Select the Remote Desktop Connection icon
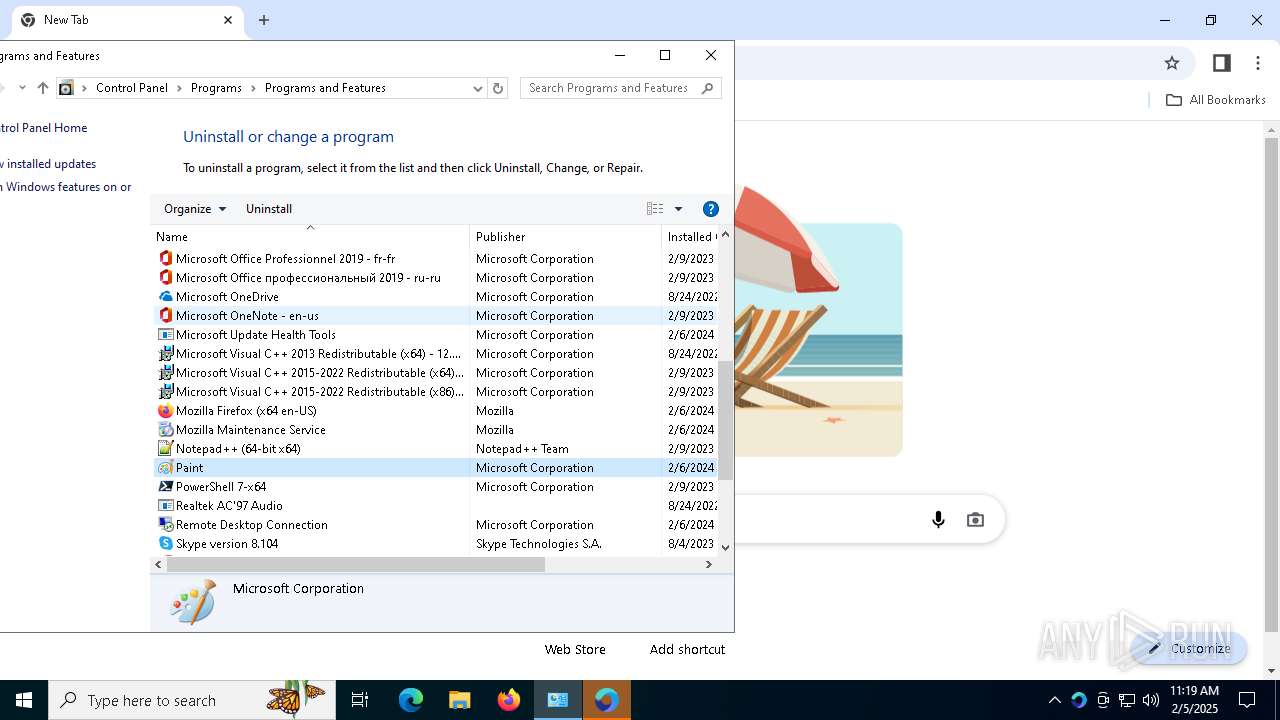Screen dimensions: 1280x720 [x=166, y=524]
